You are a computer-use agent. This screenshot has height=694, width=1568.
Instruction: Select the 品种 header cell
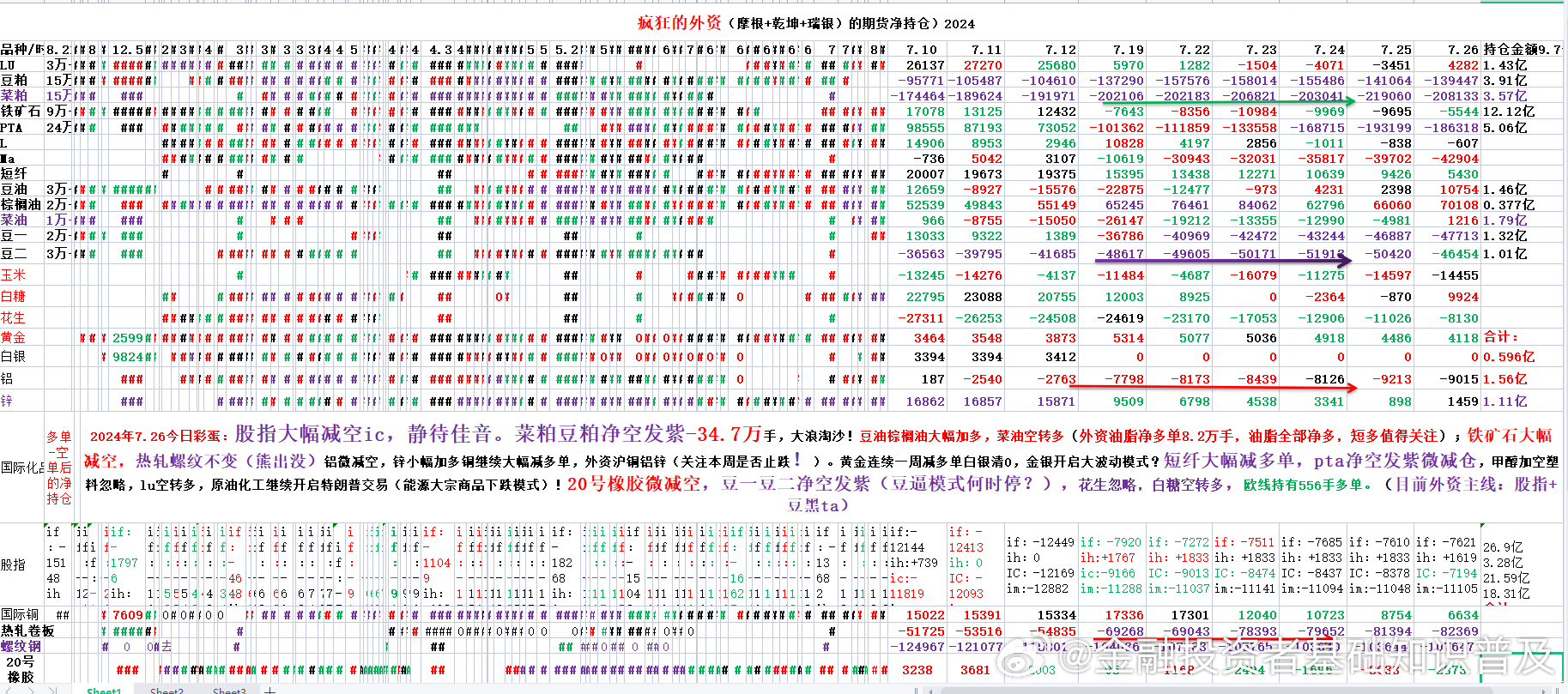click(x=22, y=50)
